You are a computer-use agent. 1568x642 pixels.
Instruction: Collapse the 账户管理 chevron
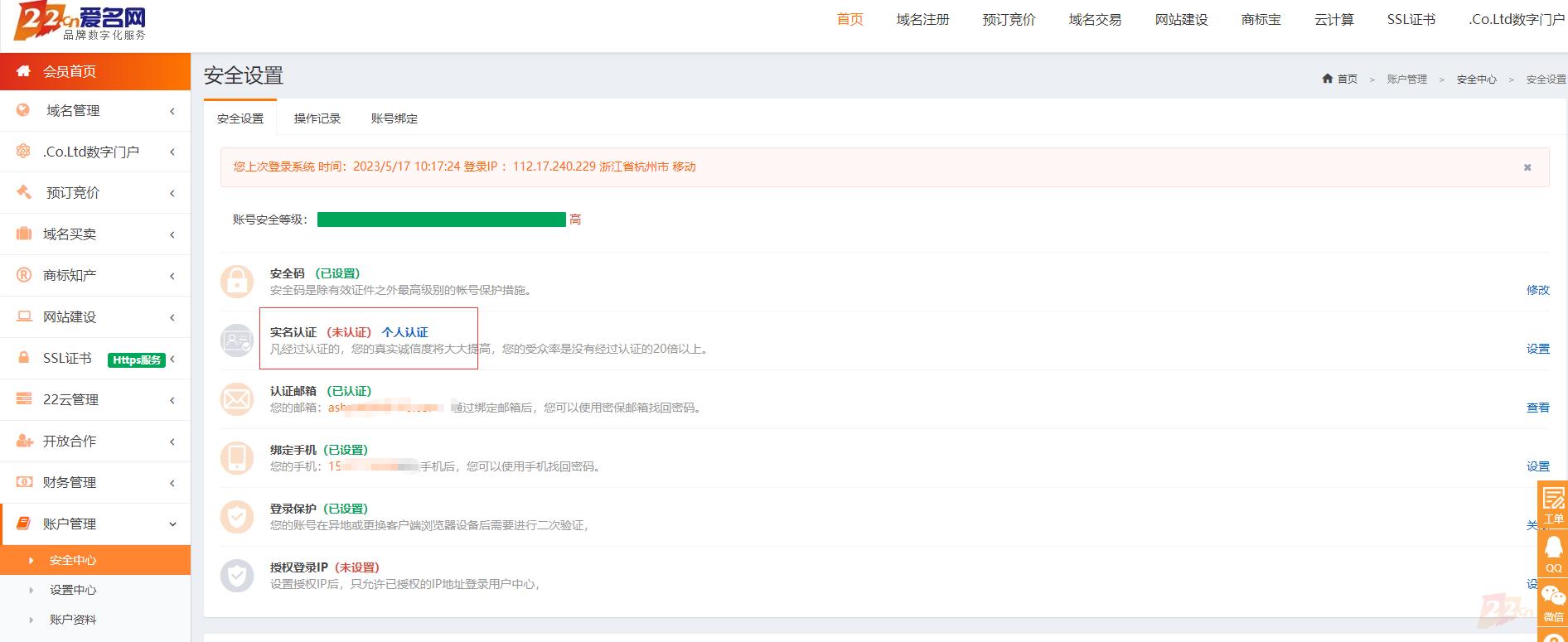tap(172, 524)
